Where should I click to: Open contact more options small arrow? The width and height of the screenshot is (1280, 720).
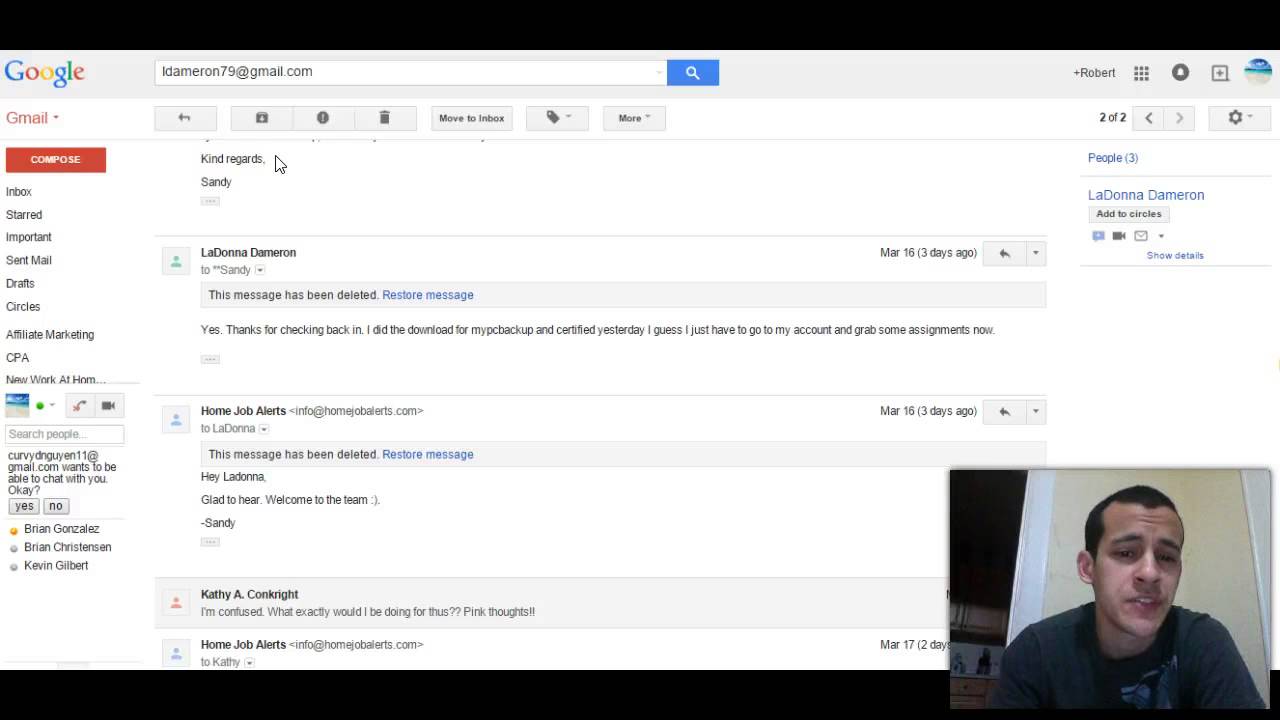pyautogui.click(x=1161, y=237)
